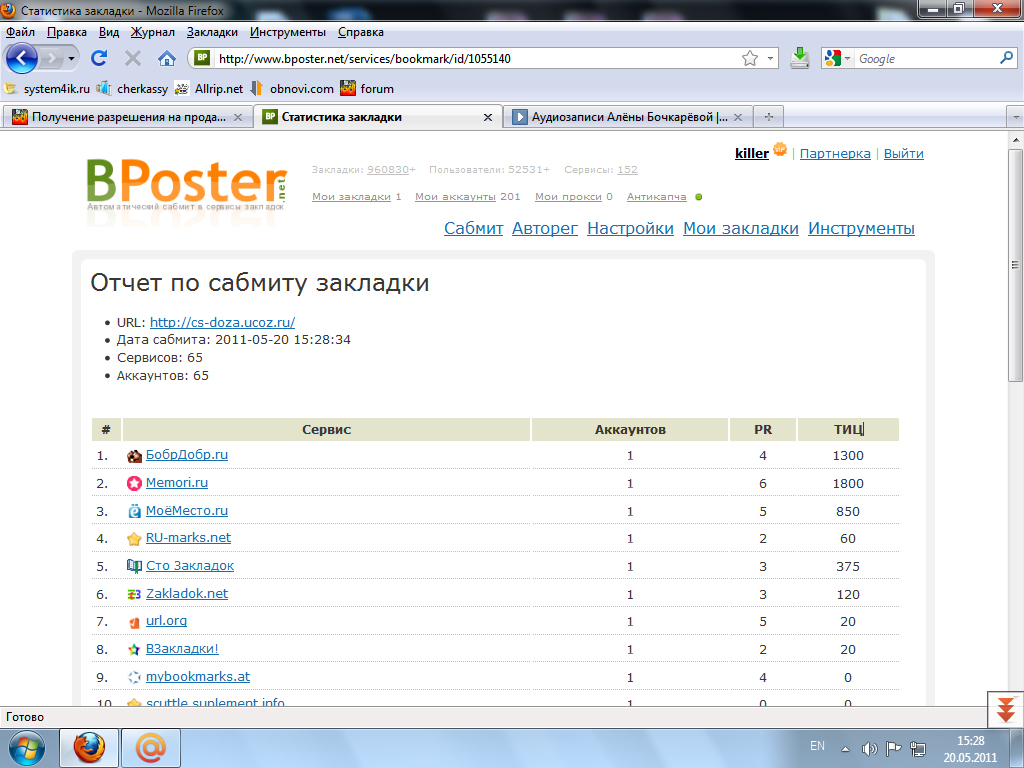Open the Вид menu

pos(109,32)
